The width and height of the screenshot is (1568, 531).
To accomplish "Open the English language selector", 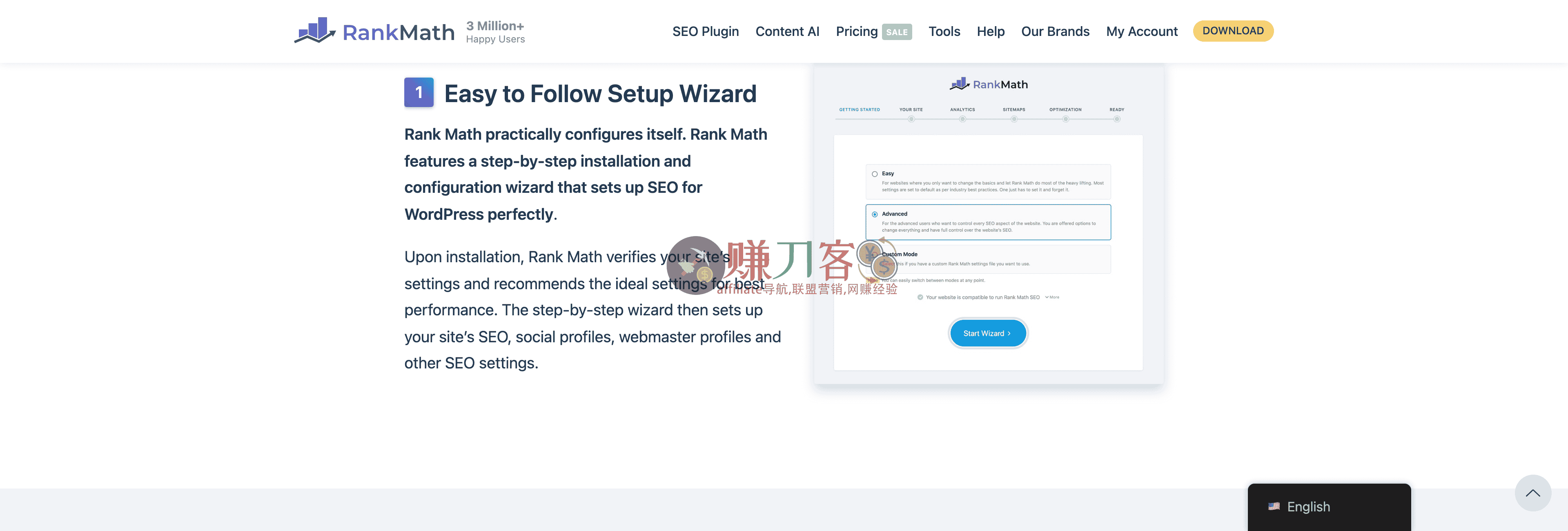I will (1329, 506).
